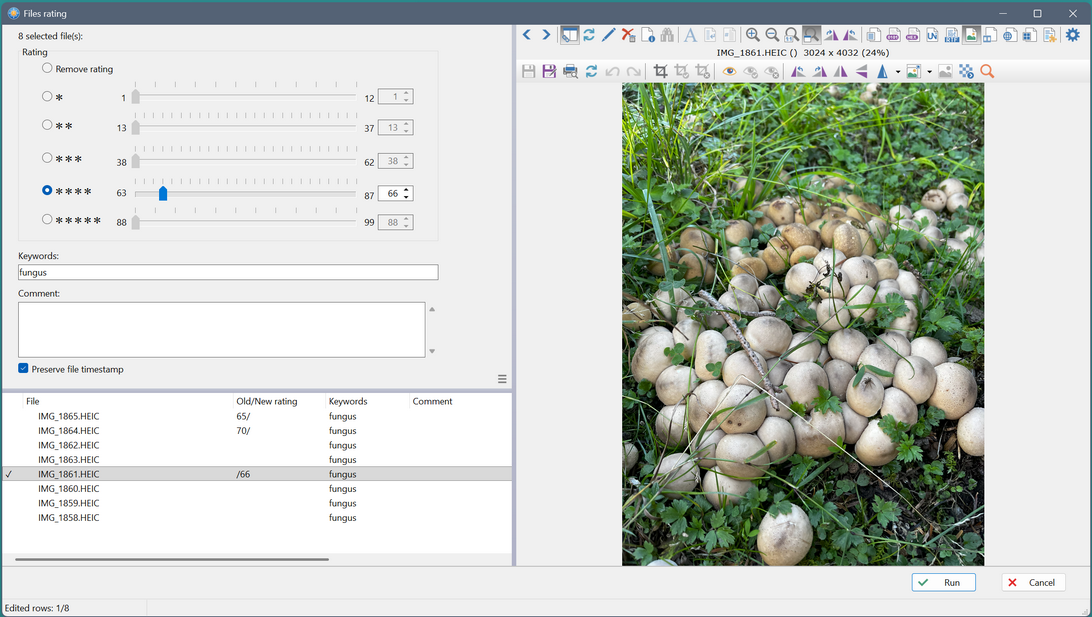Select the three-star rating option
This screenshot has width=1092, height=617.
tap(47, 158)
